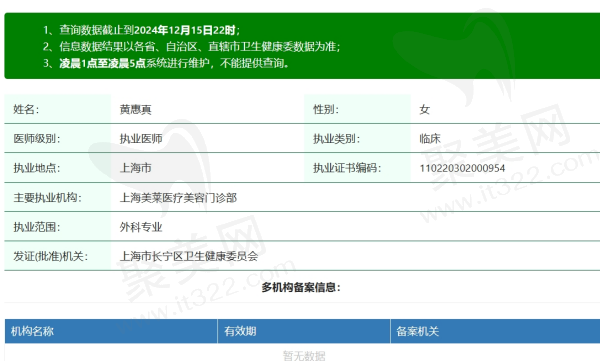Click the 有效期 column header

coord(304,331)
